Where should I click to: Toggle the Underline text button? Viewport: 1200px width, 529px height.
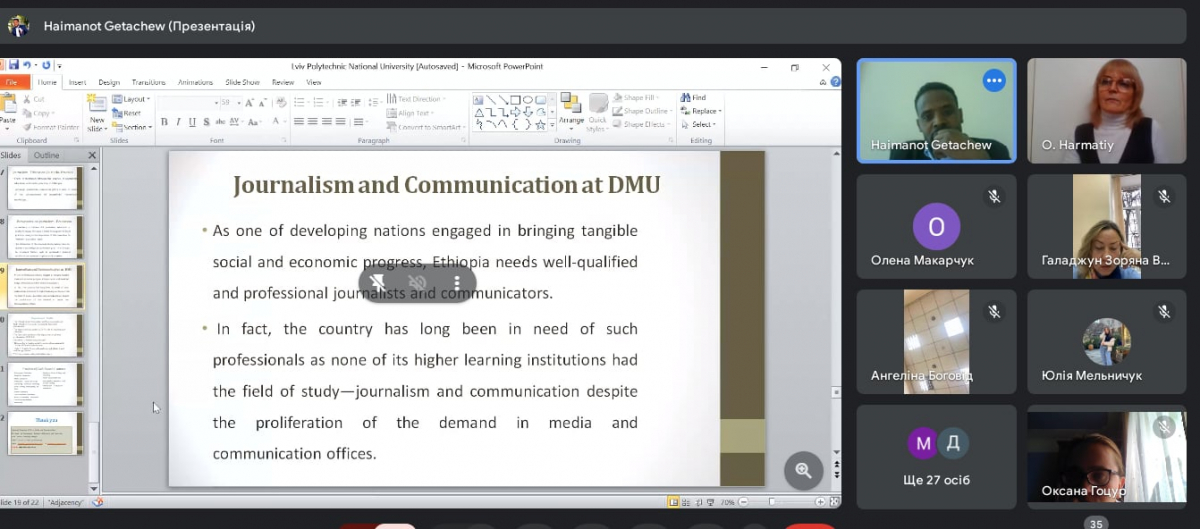(192, 122)
